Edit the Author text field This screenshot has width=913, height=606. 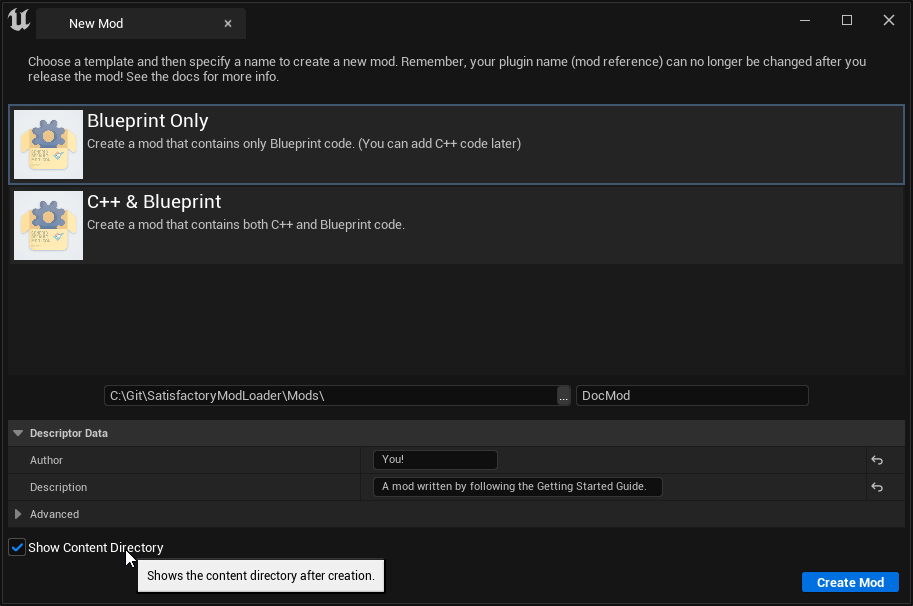pos(435,460)
